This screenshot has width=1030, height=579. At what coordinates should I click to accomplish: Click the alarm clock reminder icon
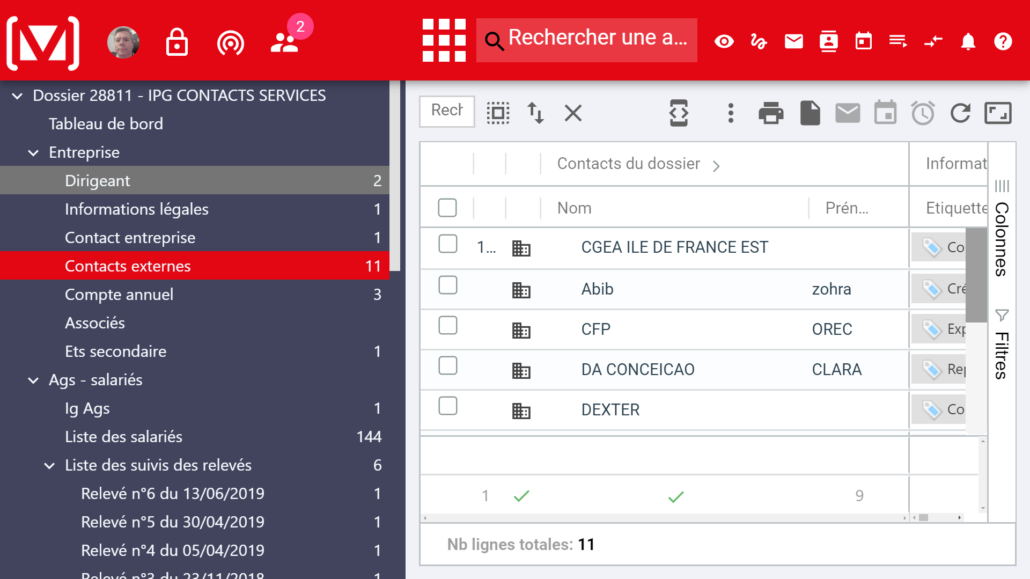coord(922,113)
